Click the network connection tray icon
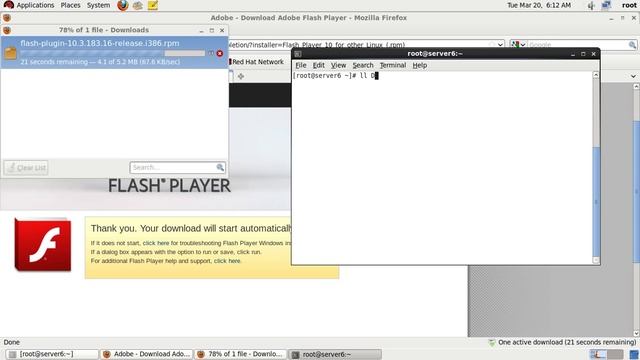 click(x=606, y=5)
